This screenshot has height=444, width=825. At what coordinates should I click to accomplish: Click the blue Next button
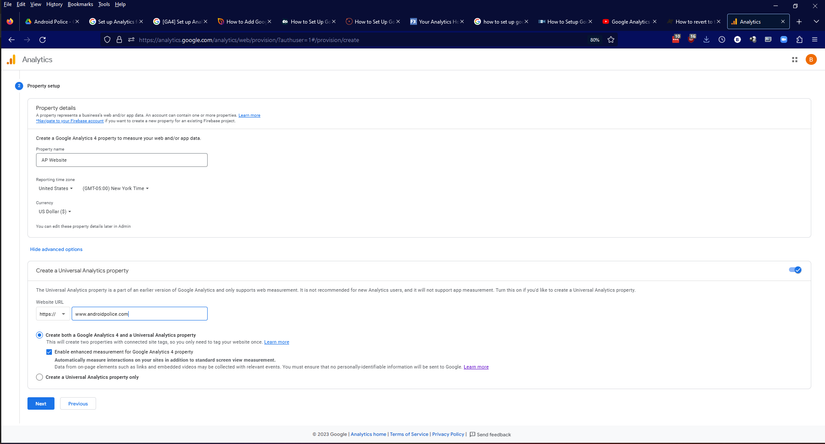click(x=41, y=403)
